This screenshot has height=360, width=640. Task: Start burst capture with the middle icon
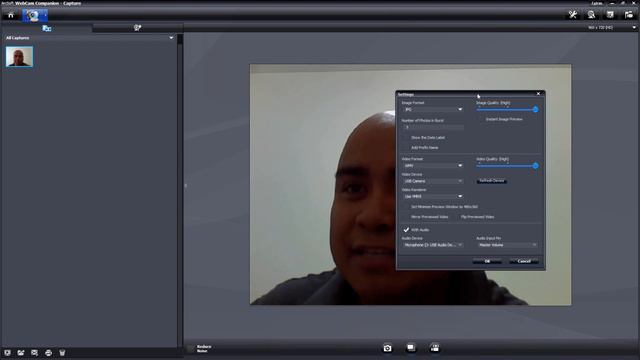tap(411, 348)
